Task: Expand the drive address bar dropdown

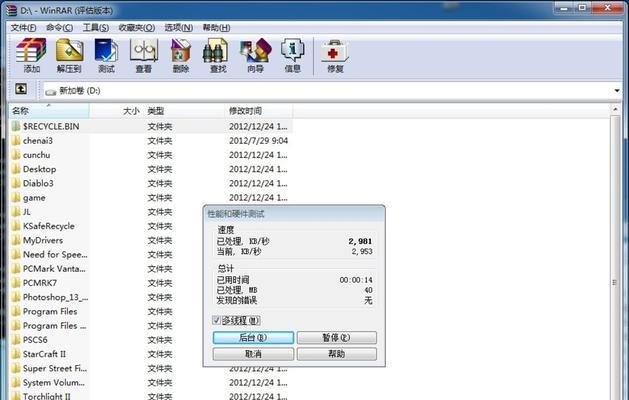Action: pyautogui.click(x=617, y=91)
